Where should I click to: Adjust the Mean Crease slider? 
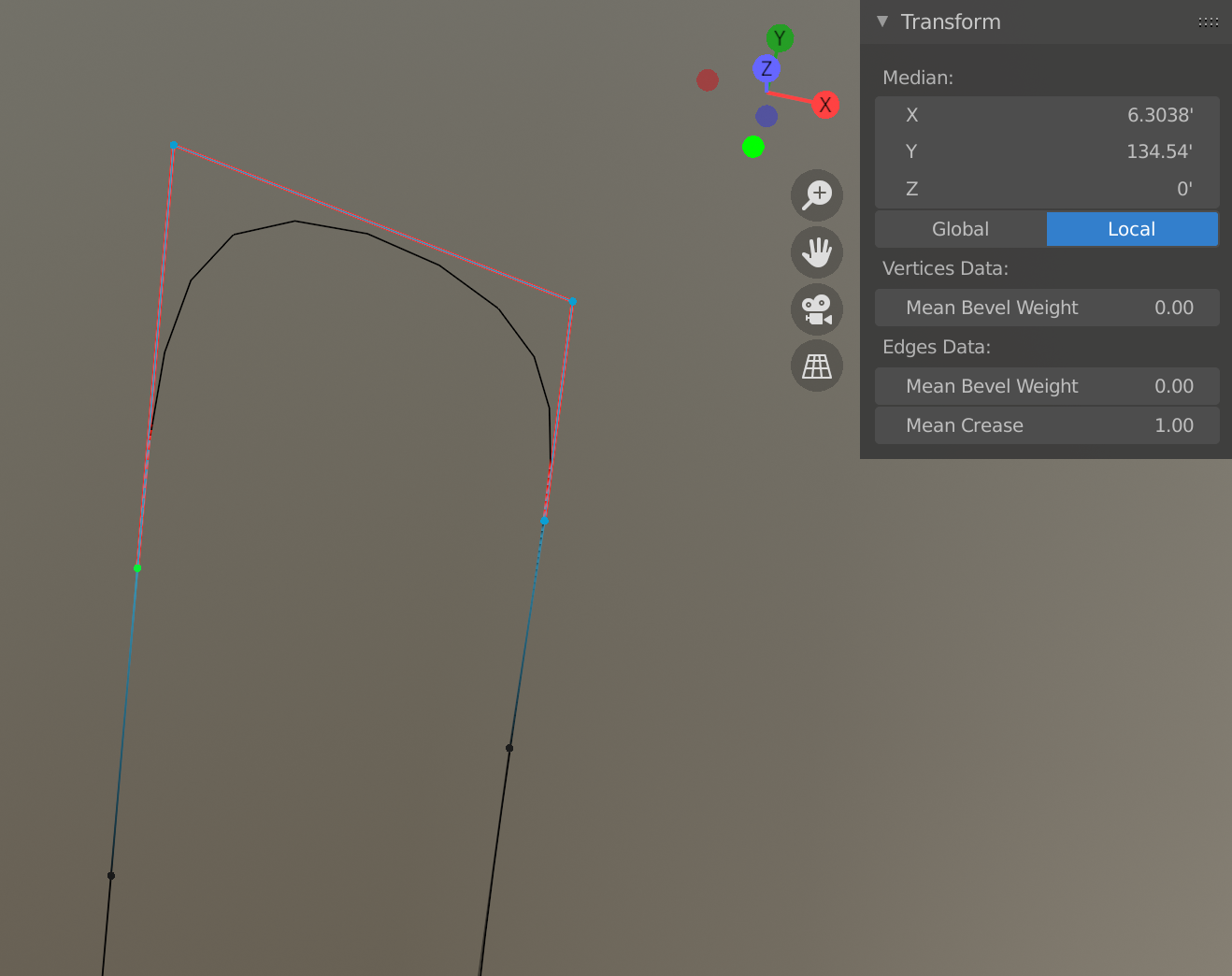[x=1047, y=425]
